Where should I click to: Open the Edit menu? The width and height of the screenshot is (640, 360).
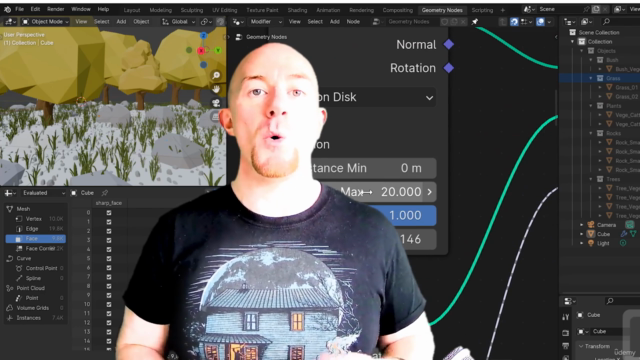[36, 9]
